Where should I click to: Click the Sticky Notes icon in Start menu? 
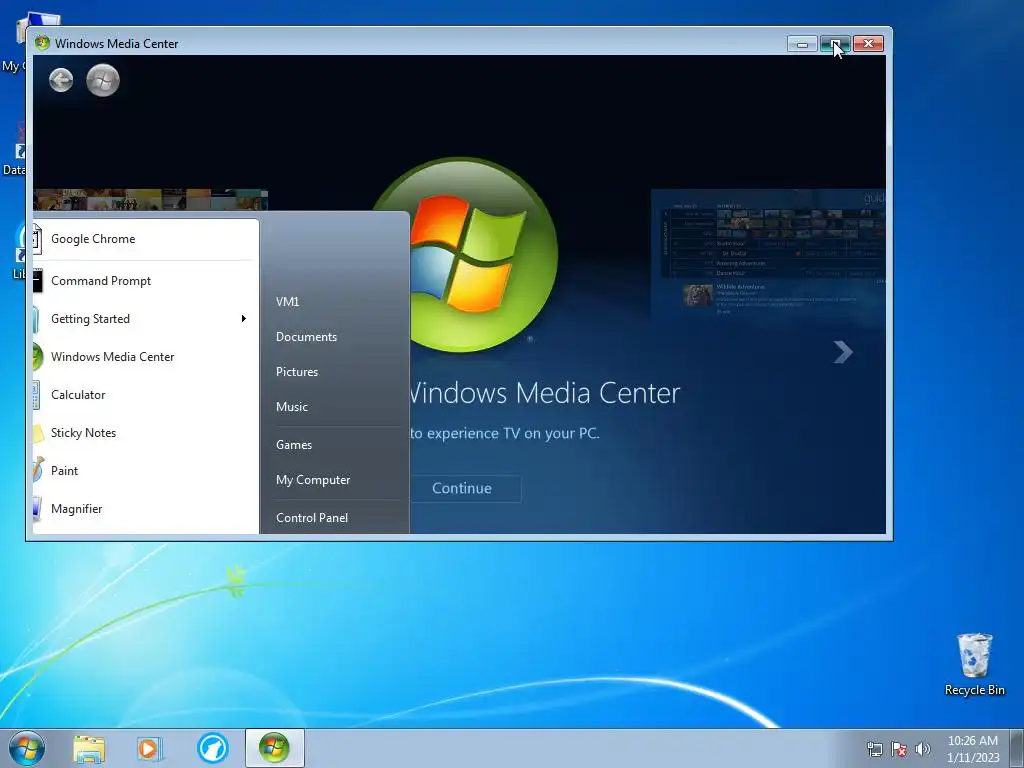(39, 432)
